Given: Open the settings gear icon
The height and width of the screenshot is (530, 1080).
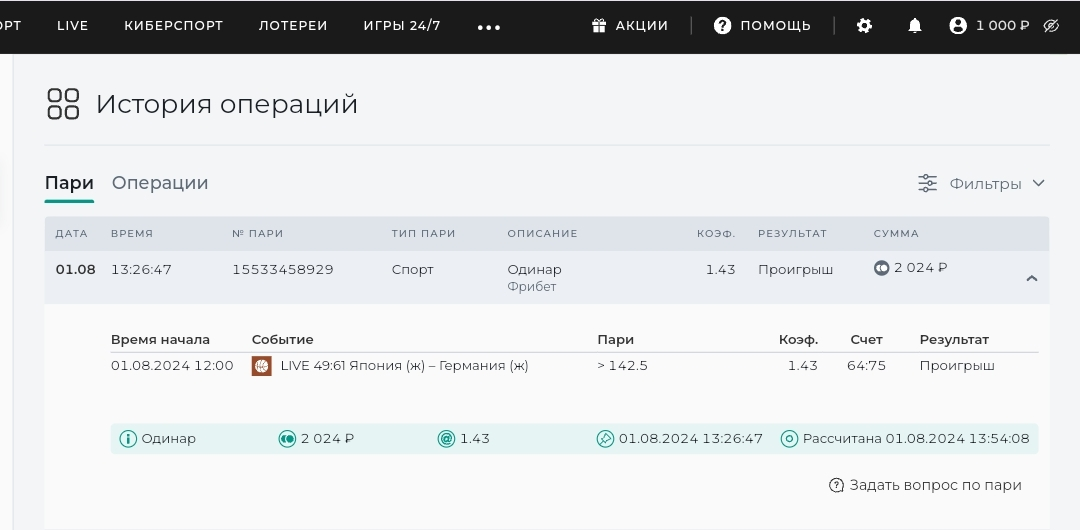Looking at the screenshot, I should point(865,26).
